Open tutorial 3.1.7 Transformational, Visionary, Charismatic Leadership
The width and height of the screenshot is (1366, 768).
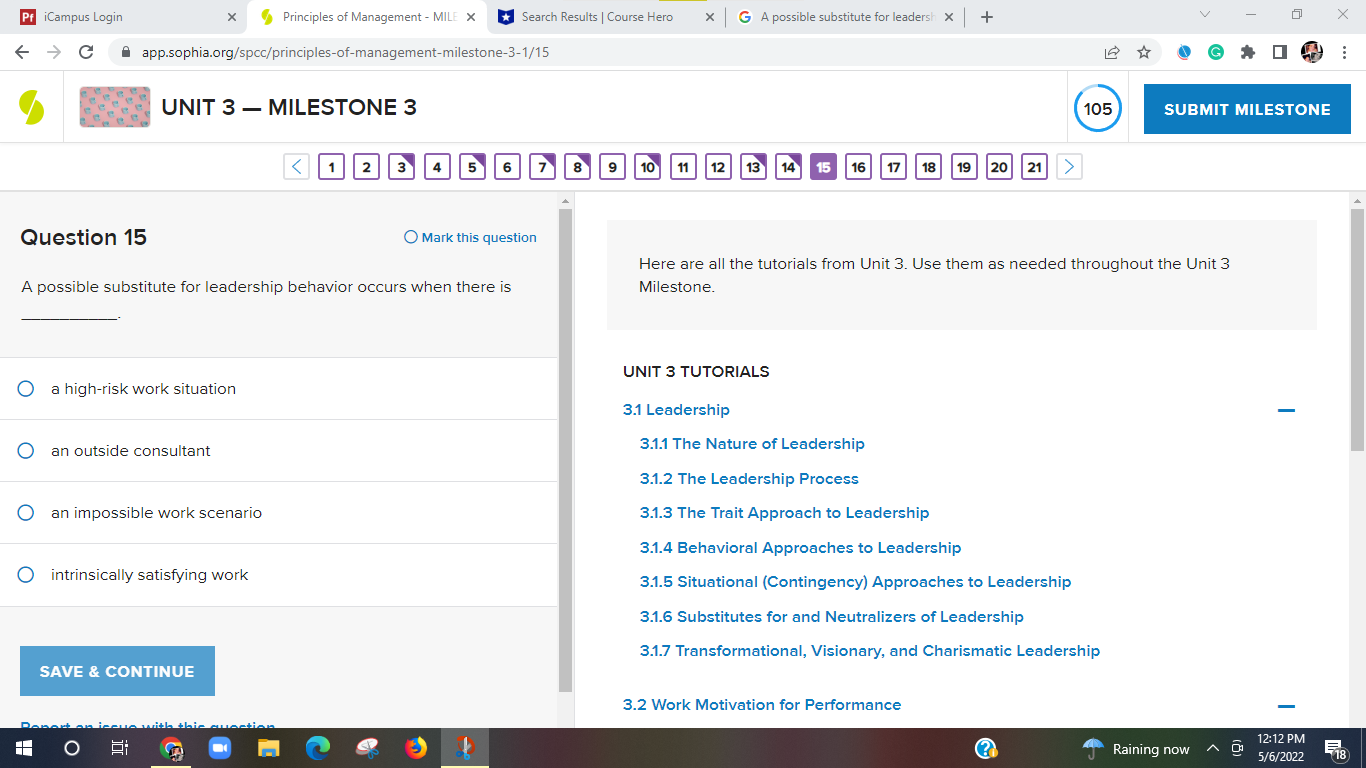[x=870, y=651]
